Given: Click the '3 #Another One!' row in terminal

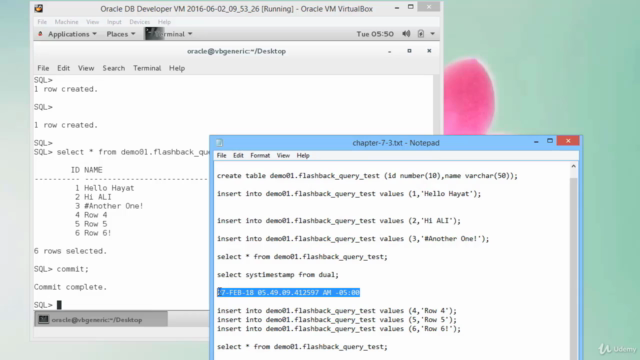Looking at the screenshot, I should click(109, 206).
